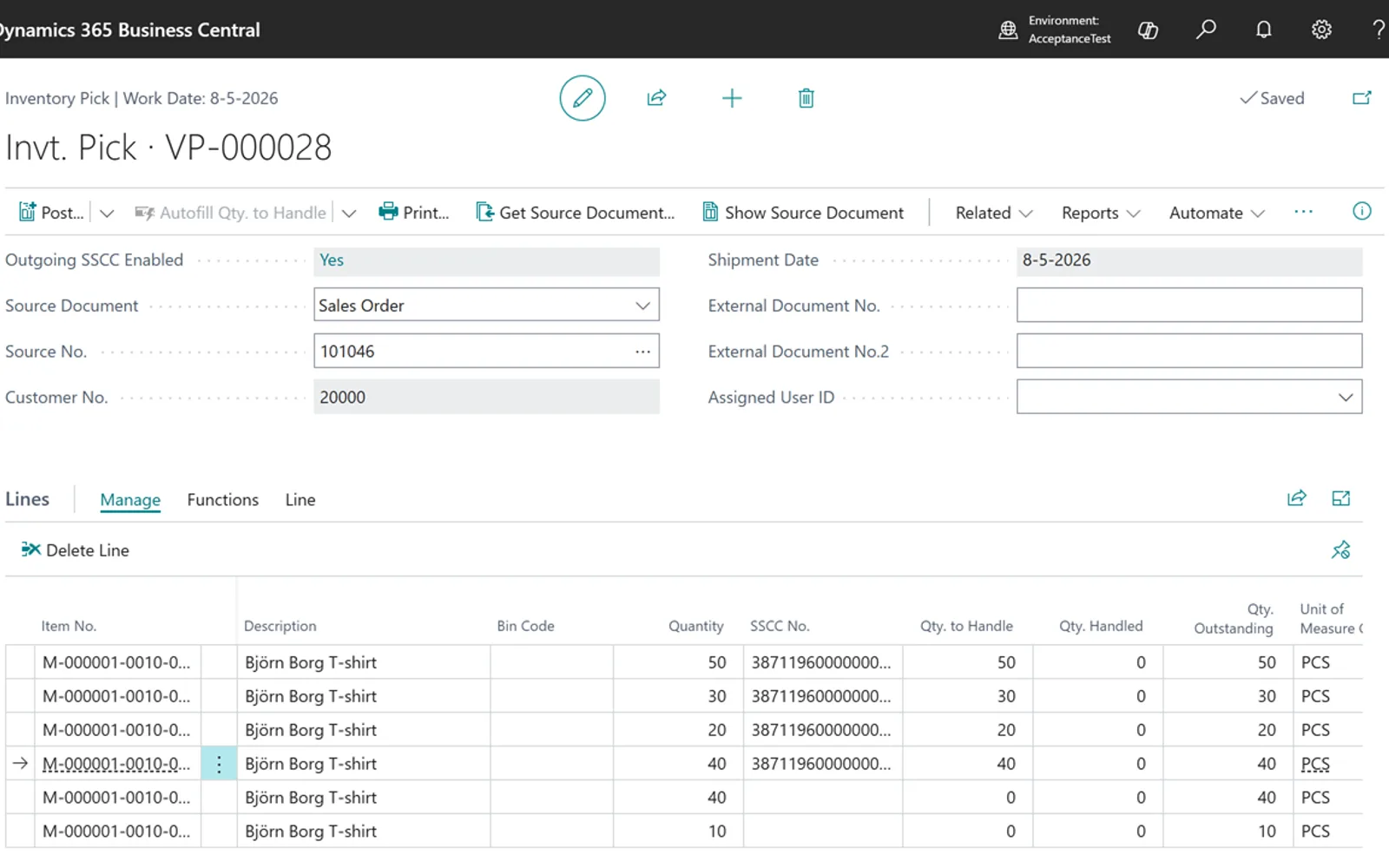Open the settings gear
The image size is (1389, 868).
coord(1321,30)
